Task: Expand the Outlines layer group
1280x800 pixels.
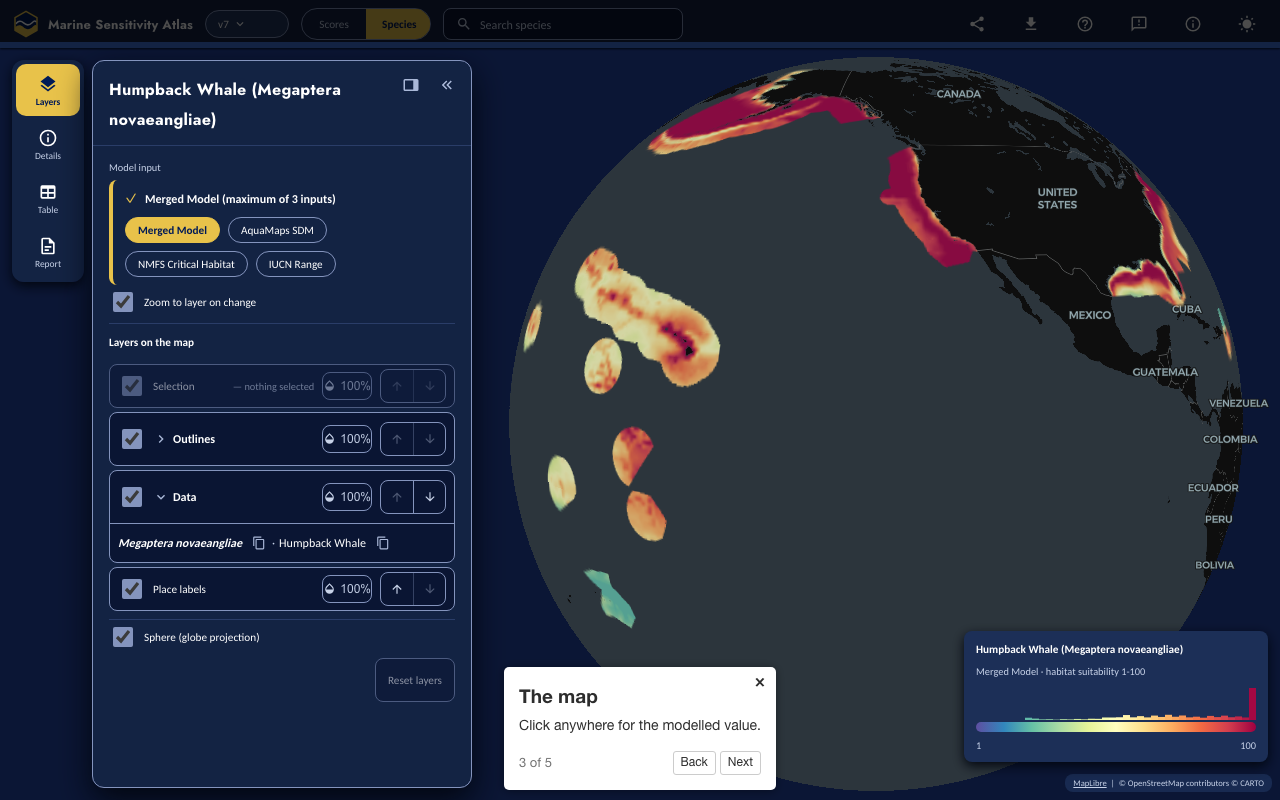Action: (x=161, y=439)
